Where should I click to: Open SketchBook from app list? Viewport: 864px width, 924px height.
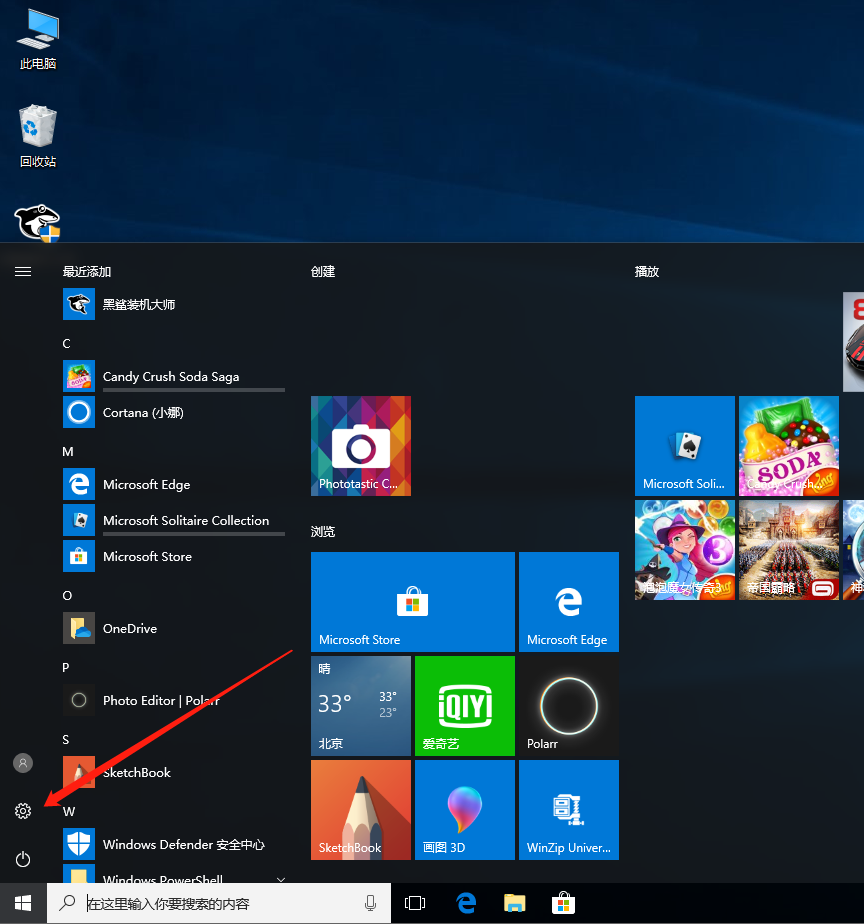point(174,772)
